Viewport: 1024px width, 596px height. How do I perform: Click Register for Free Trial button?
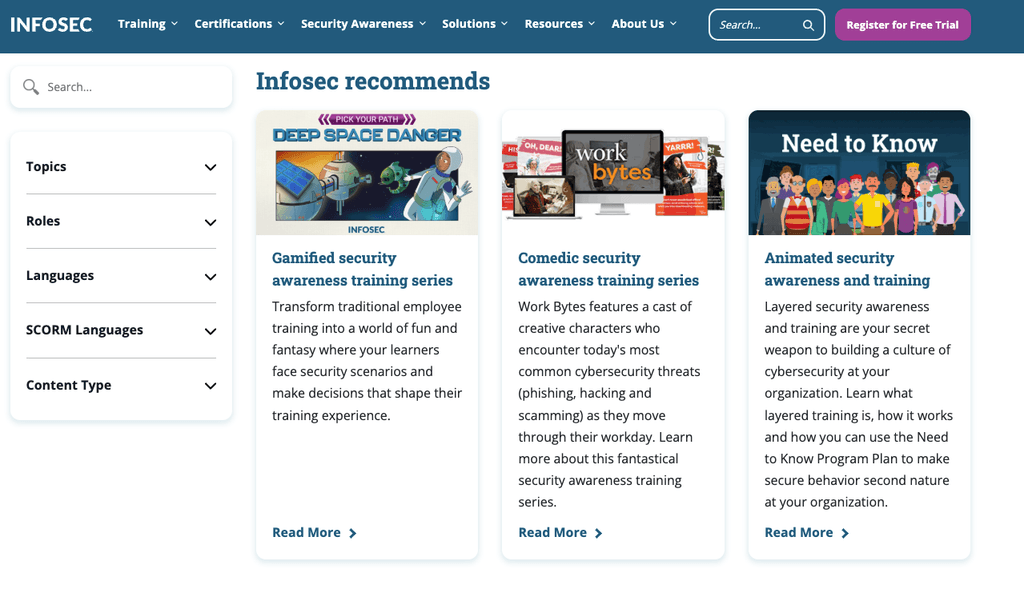[902, 25]
